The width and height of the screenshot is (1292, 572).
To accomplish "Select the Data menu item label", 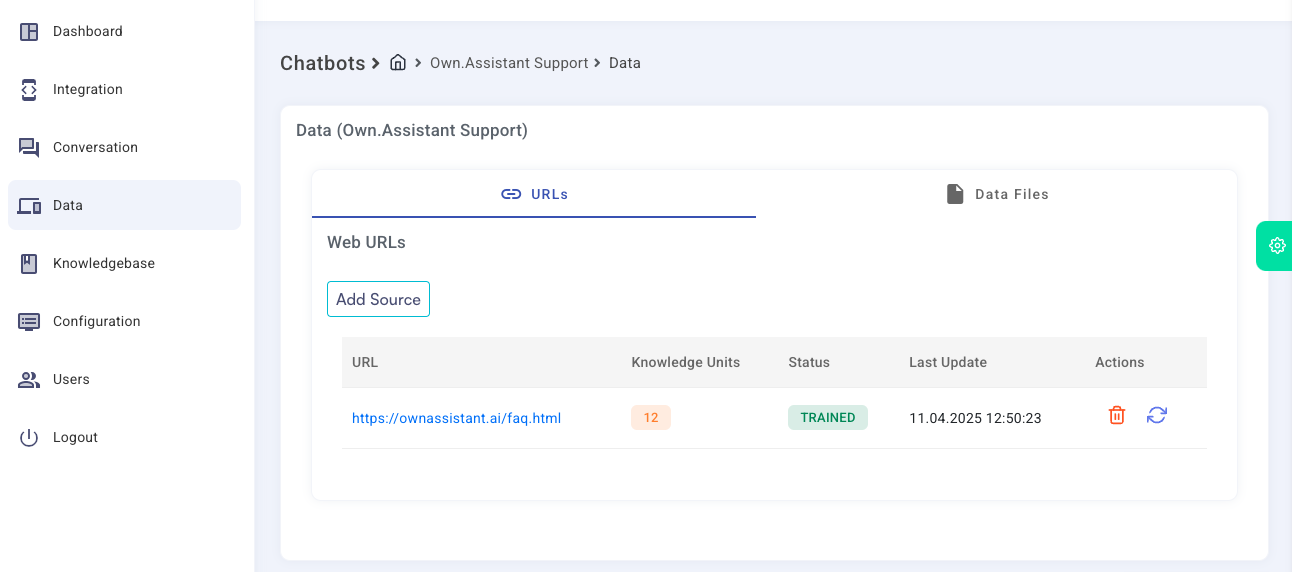I will tap(68, 205).
